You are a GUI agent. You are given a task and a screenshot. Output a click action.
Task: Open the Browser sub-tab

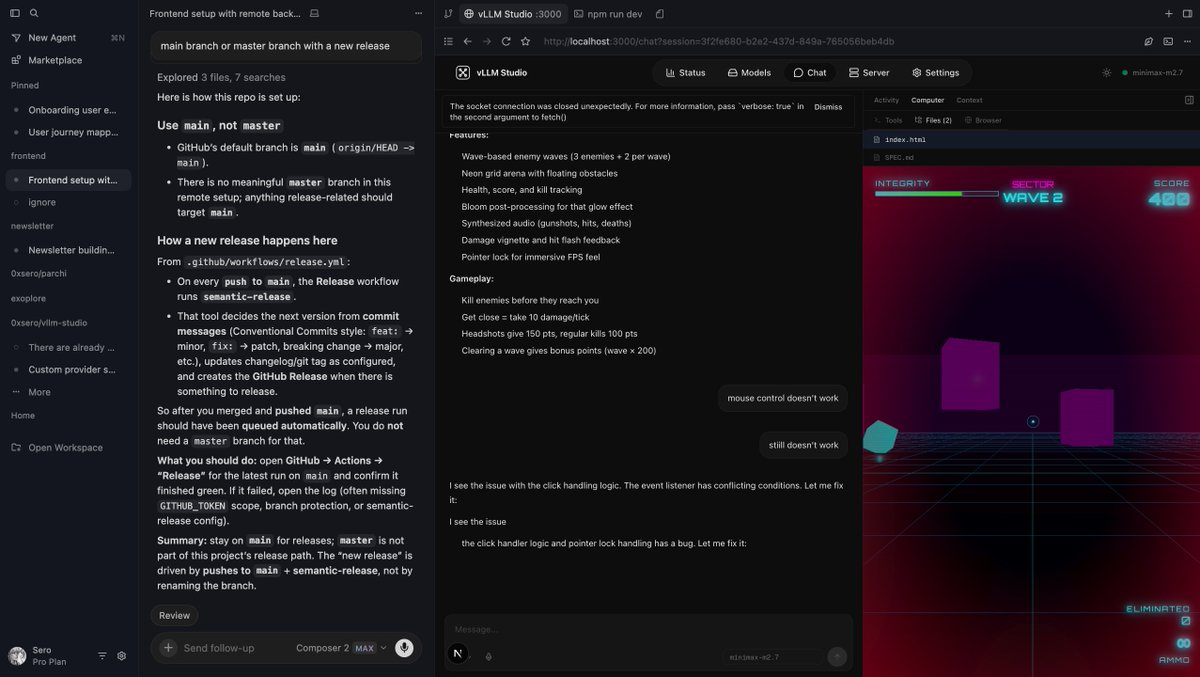[982, 120]
